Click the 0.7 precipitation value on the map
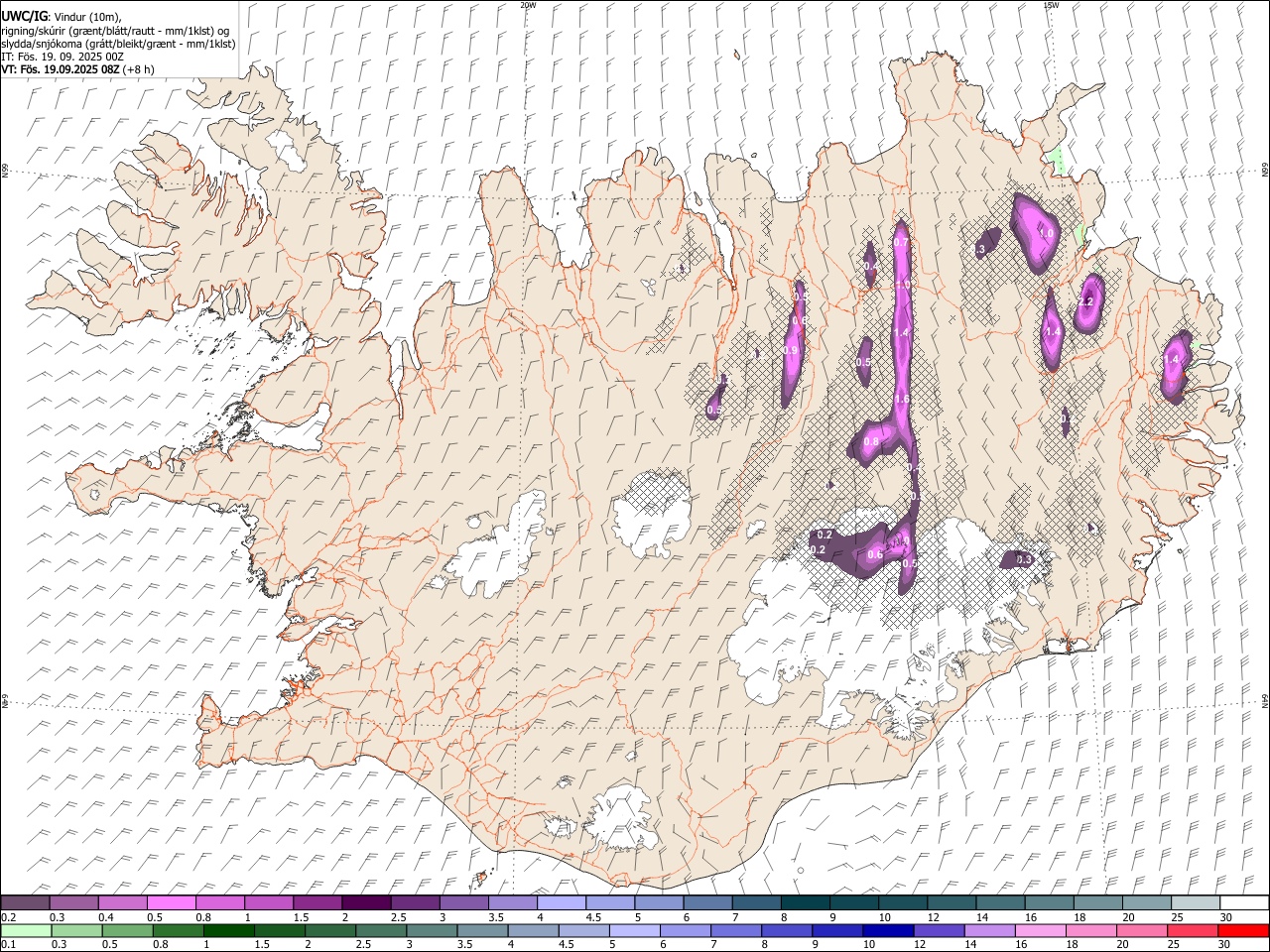Viewport: 1270px width, 952px height. pyautogui.click(x=901, y=242)
